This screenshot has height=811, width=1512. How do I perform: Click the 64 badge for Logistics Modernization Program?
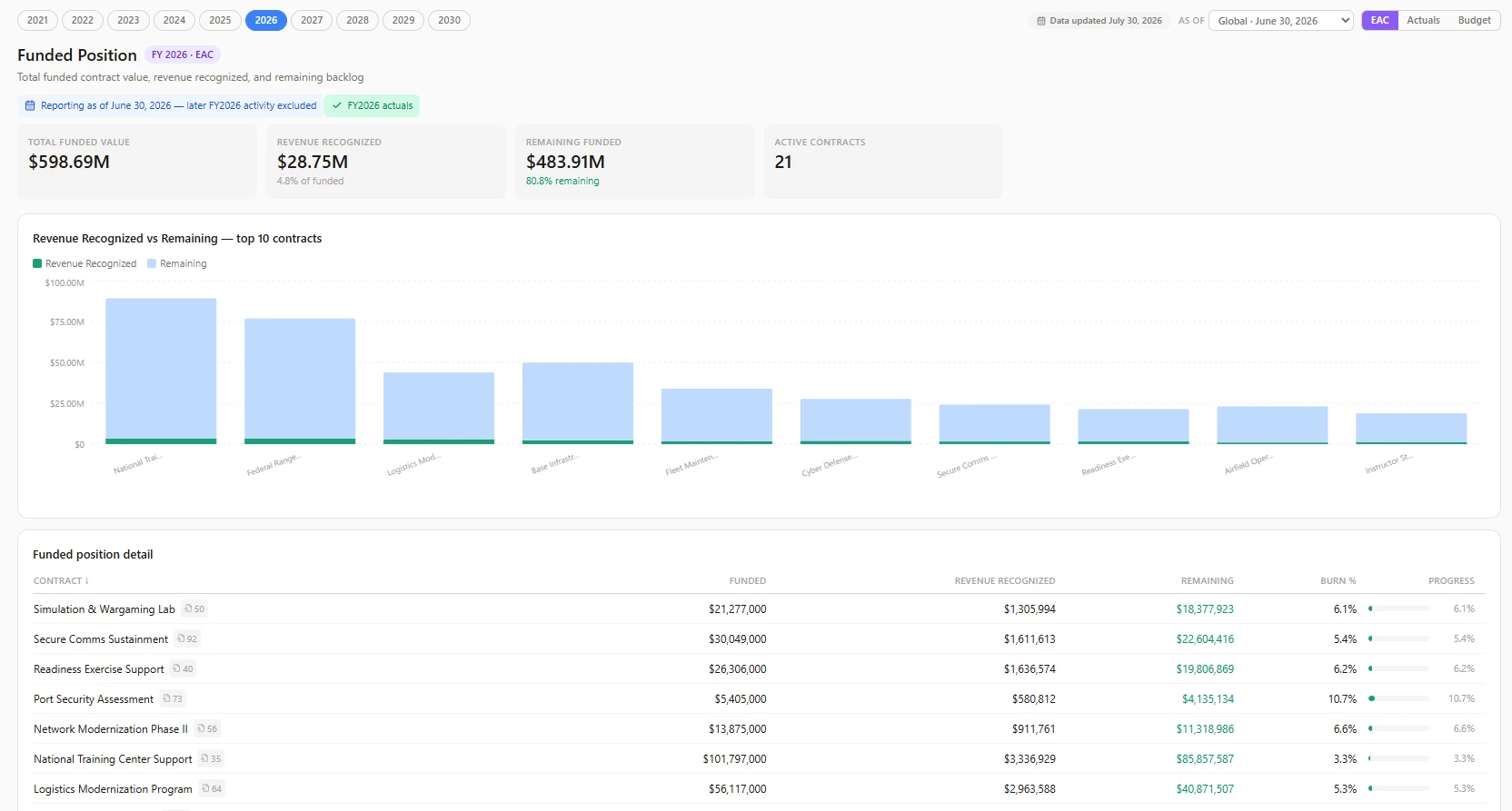(x=212, y=788)
